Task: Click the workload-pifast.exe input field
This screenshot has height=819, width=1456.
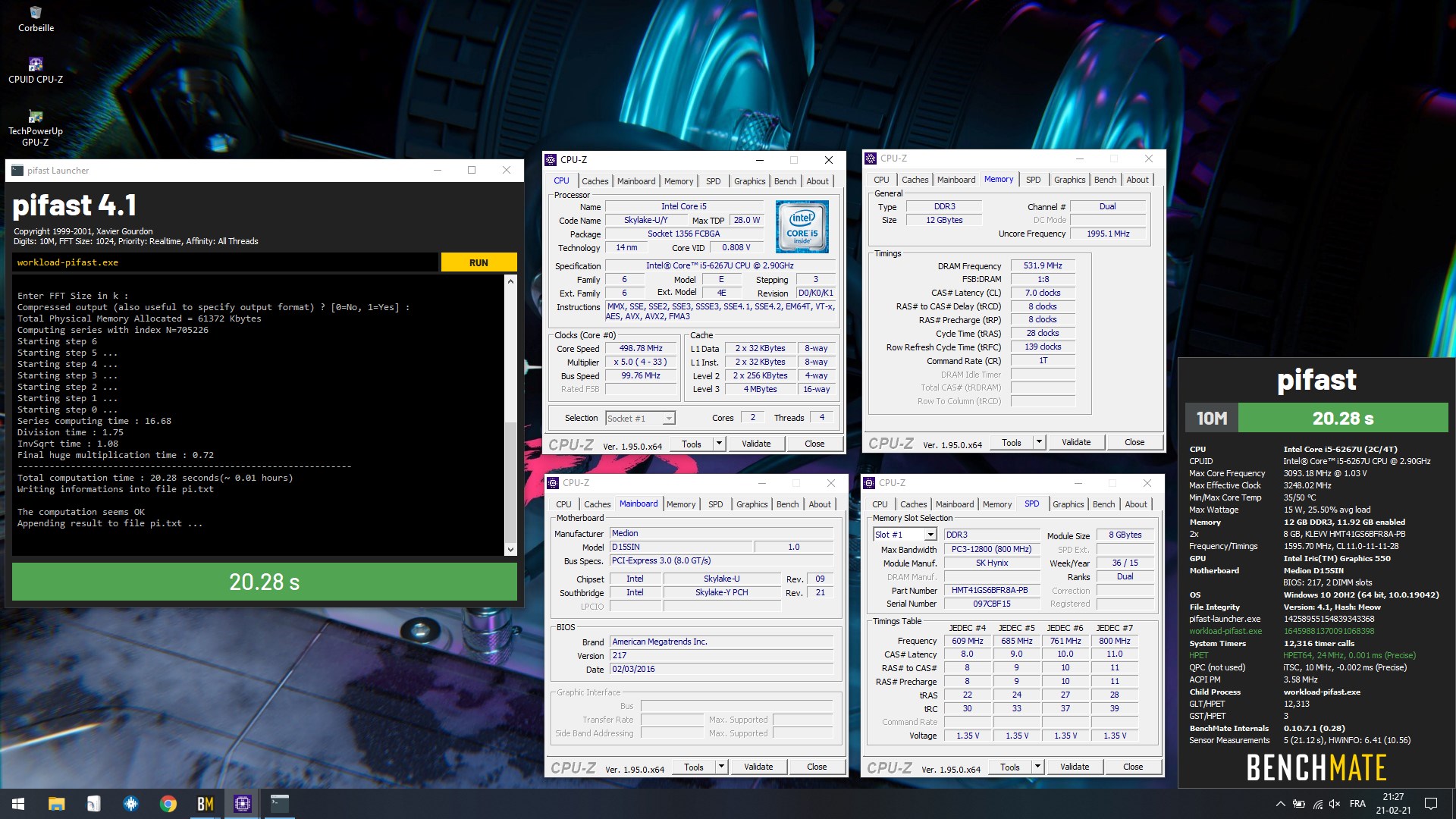Action: [x=225, y=262]
